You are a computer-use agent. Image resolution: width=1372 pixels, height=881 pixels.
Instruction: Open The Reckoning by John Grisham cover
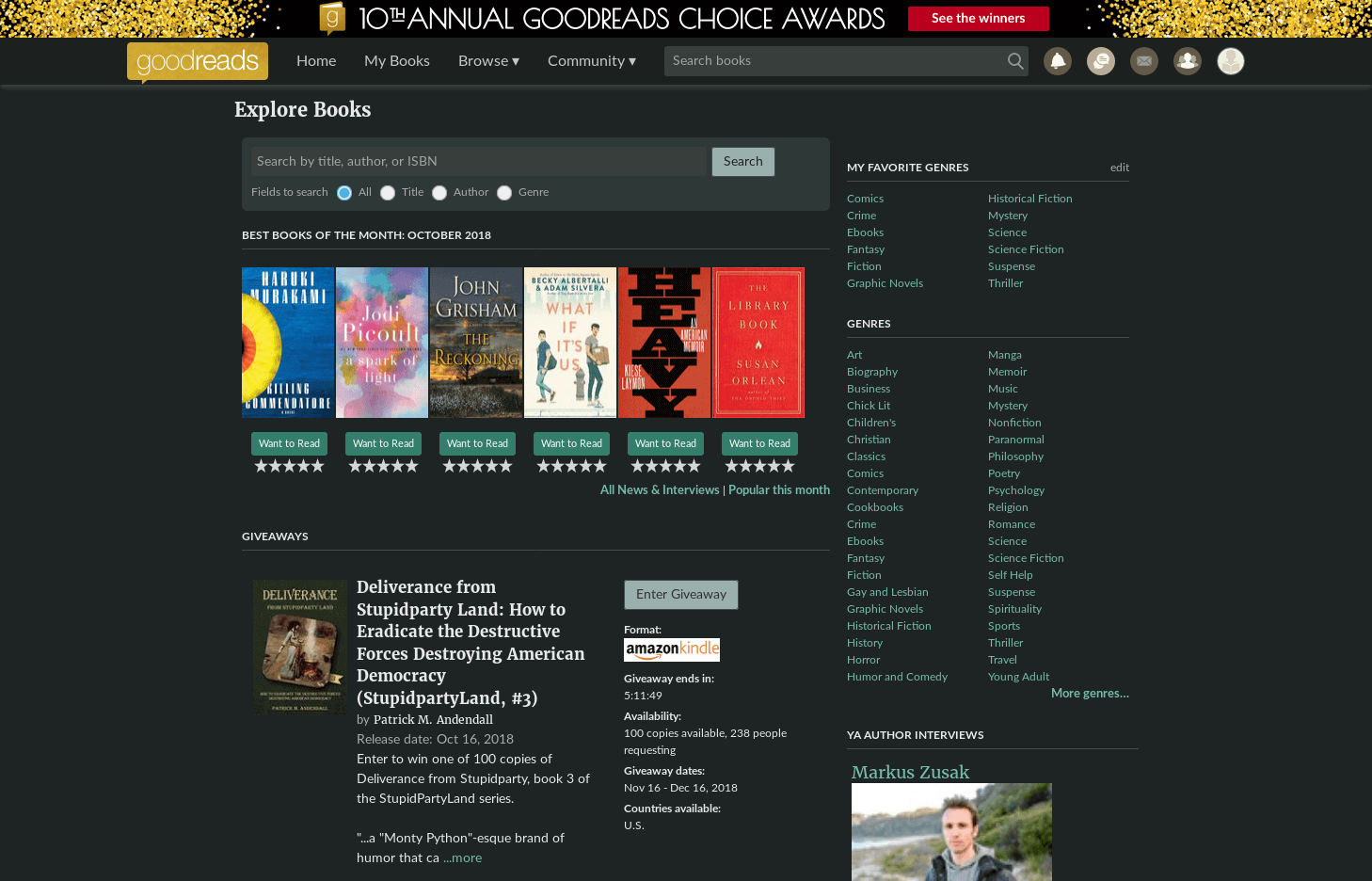point(476,343)
